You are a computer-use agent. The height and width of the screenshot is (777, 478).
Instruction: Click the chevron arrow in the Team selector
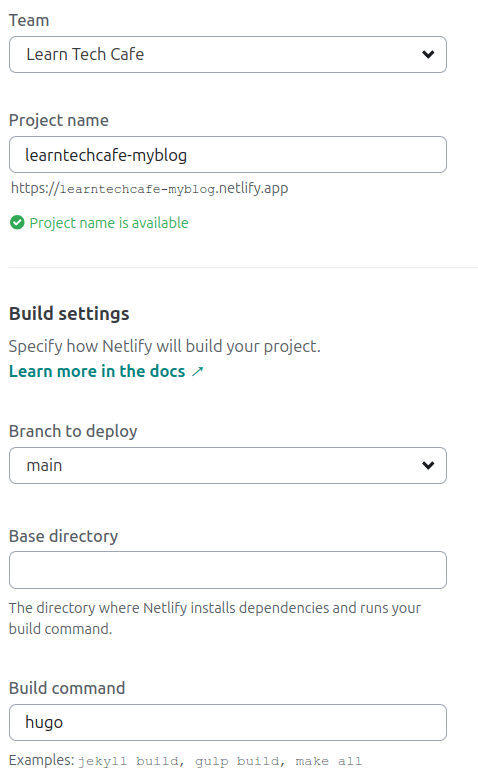428,55
